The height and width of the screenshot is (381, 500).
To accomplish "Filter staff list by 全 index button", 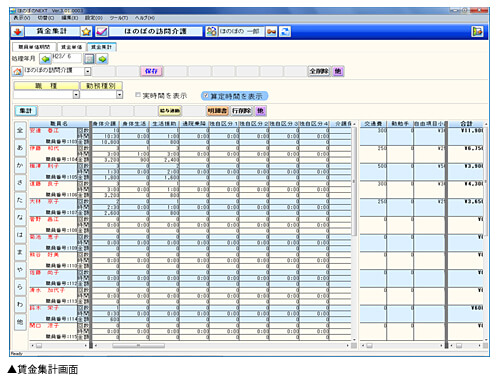I will pos(20,130).
